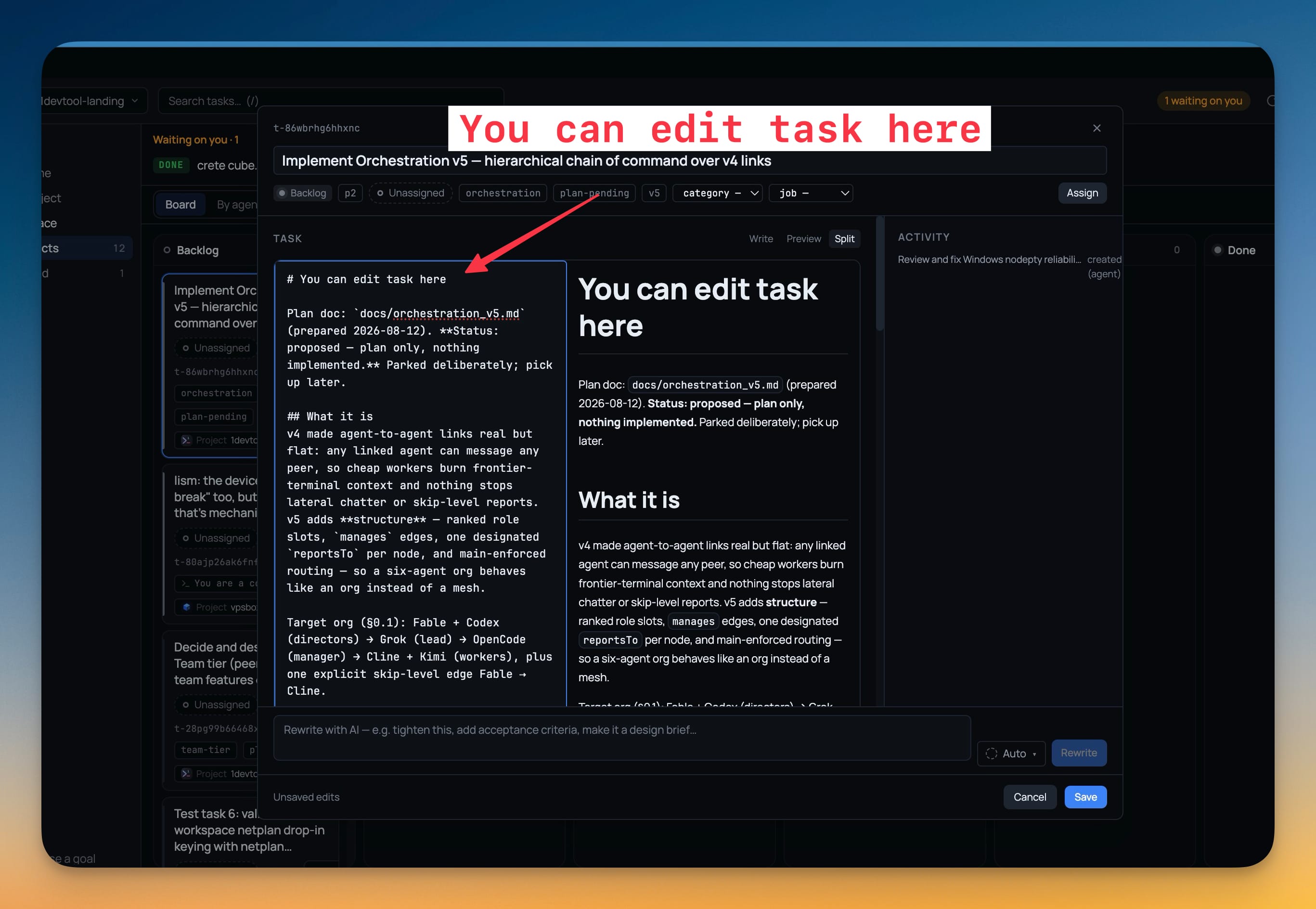Open the Test task 6 card

249,830
